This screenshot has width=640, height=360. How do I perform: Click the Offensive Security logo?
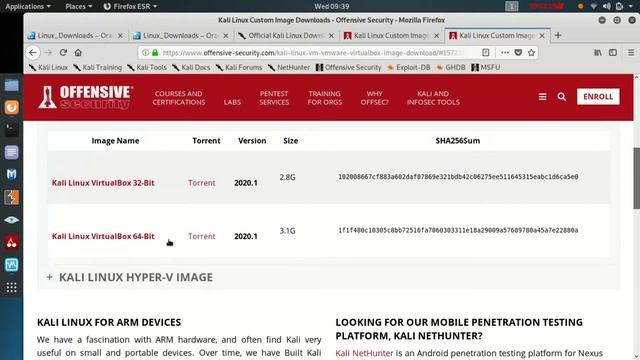pyautogui.click(x=85, y=97)
